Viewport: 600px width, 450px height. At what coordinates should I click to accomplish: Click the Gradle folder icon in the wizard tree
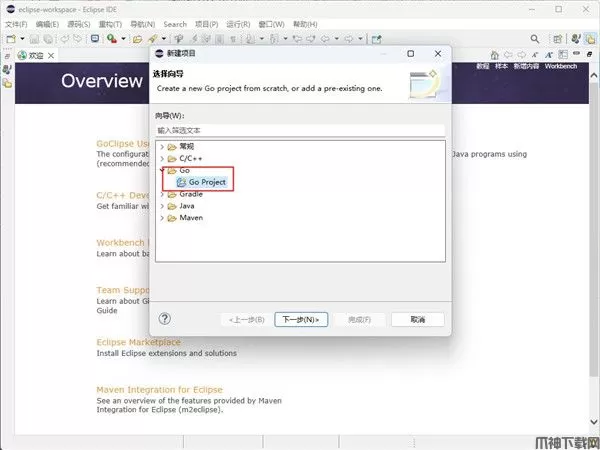pos(172,194)
